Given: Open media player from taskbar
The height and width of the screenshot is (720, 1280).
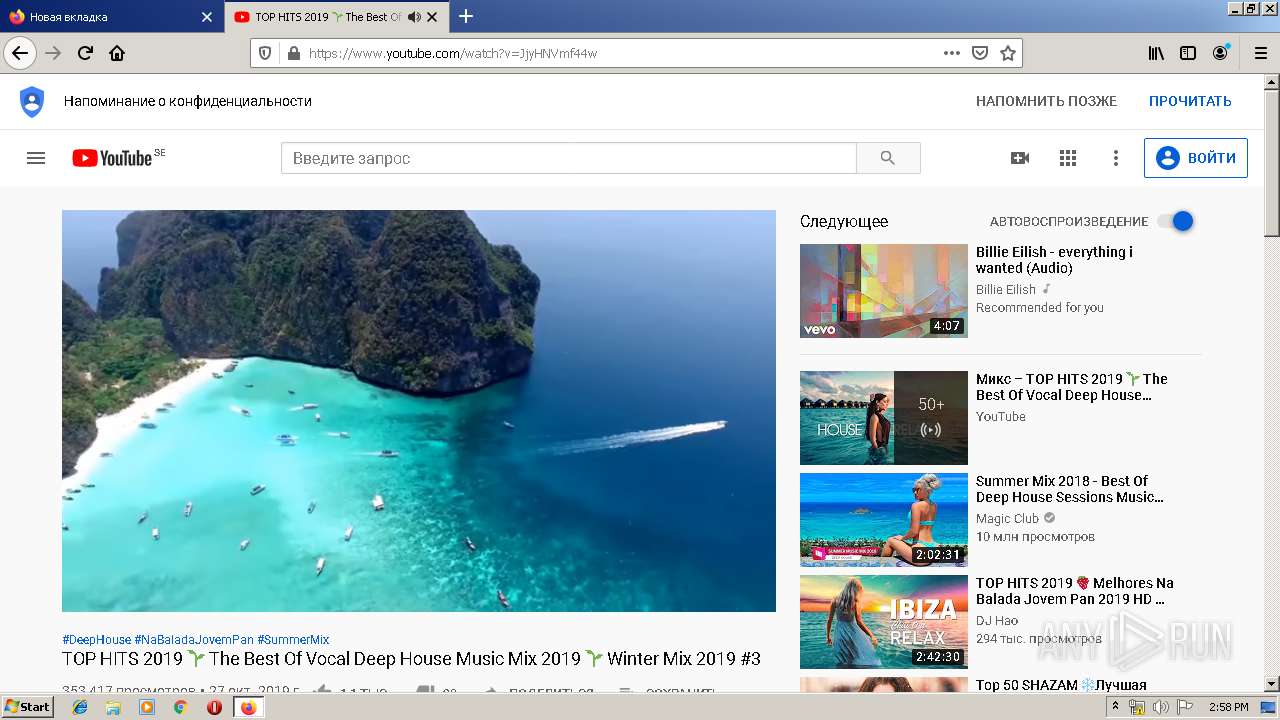Looking at the screenshot, I should (x=147, y=707).
